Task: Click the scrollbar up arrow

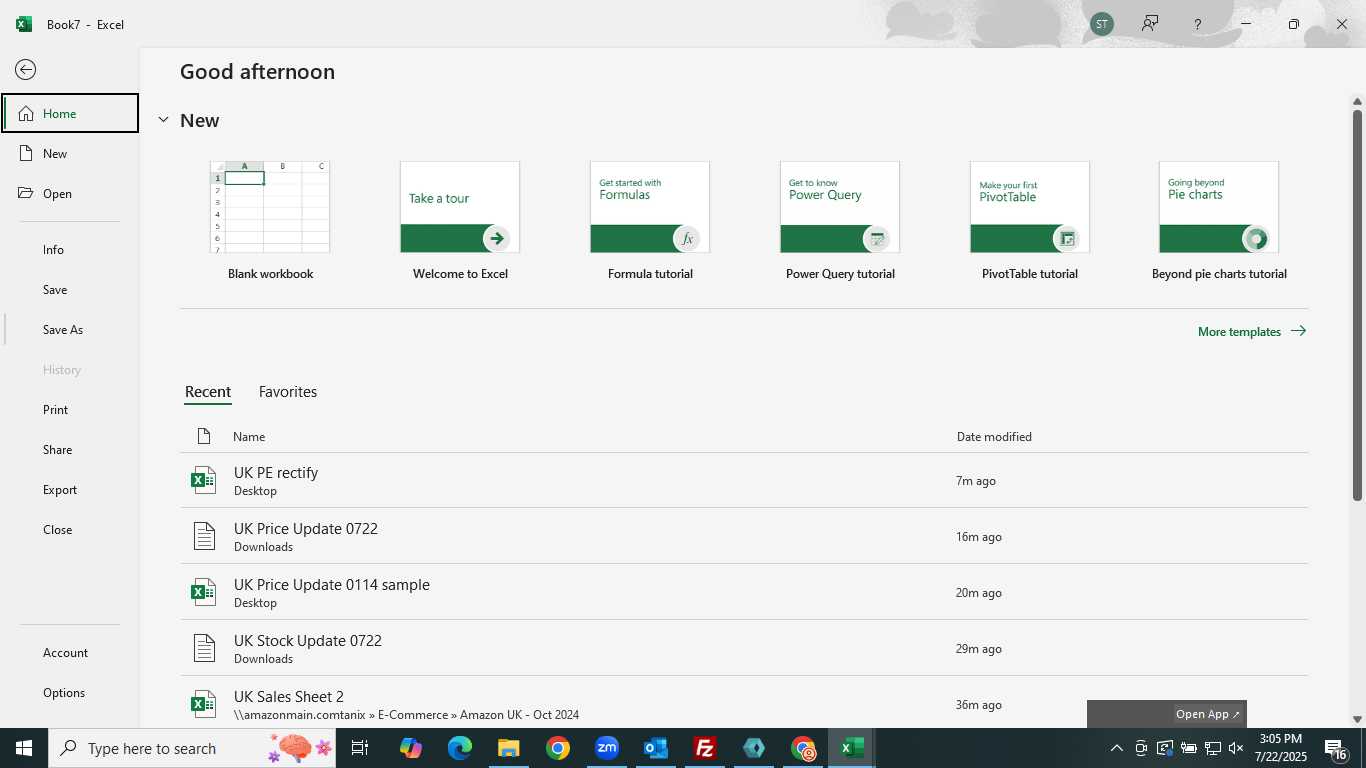Action: [x=1357, y=101]
